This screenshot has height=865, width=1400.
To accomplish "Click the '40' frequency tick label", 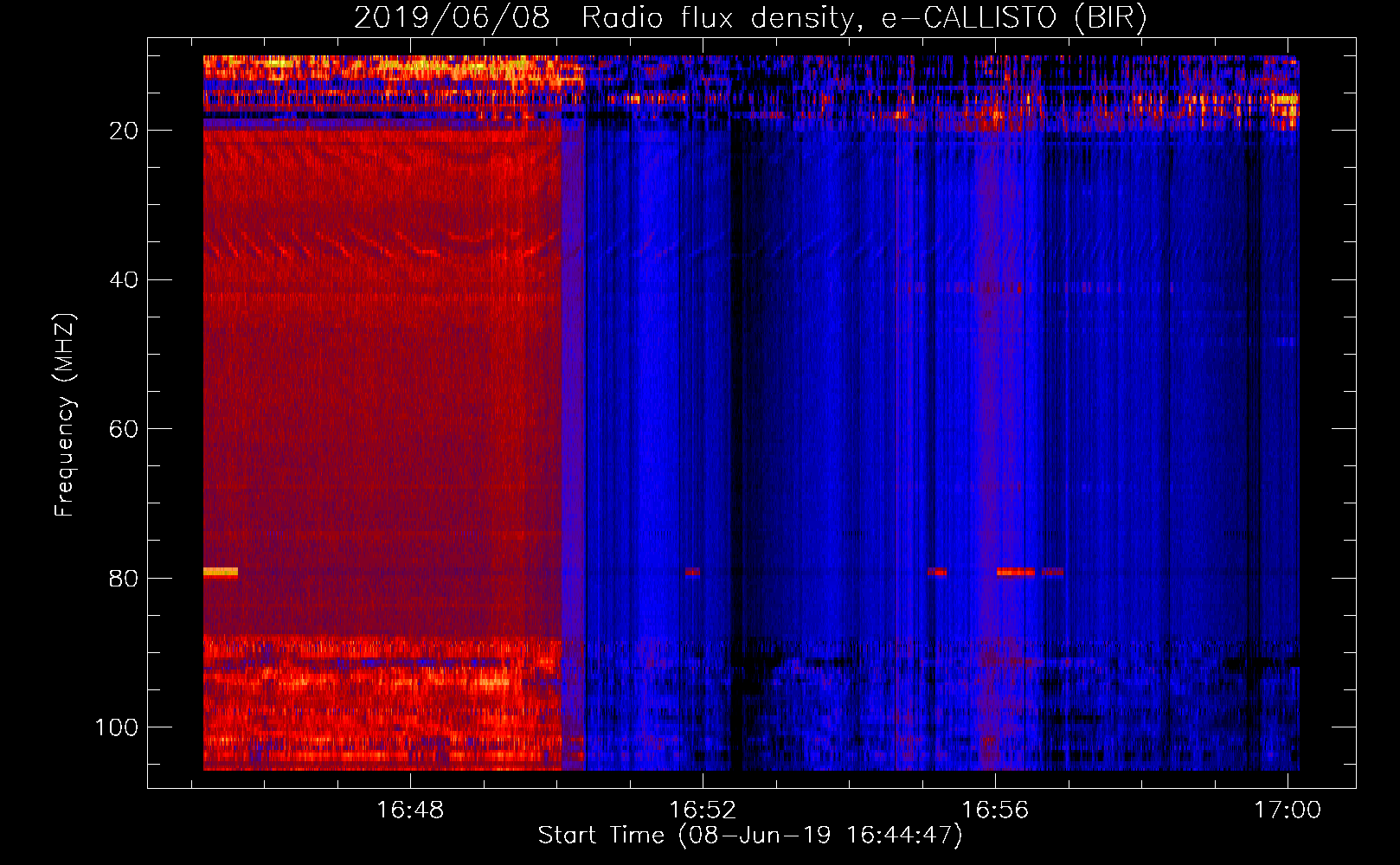I will click(x=124, y=279).
